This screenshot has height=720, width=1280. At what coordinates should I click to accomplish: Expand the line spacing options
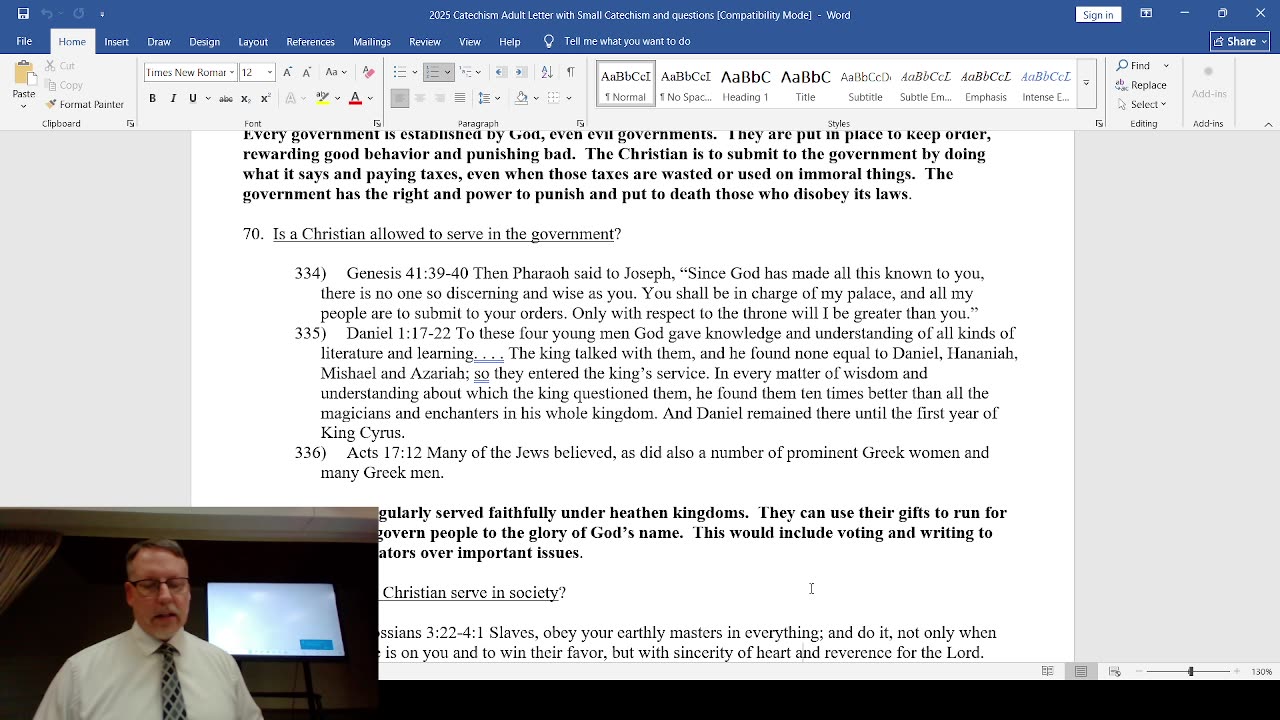[498, 98]
